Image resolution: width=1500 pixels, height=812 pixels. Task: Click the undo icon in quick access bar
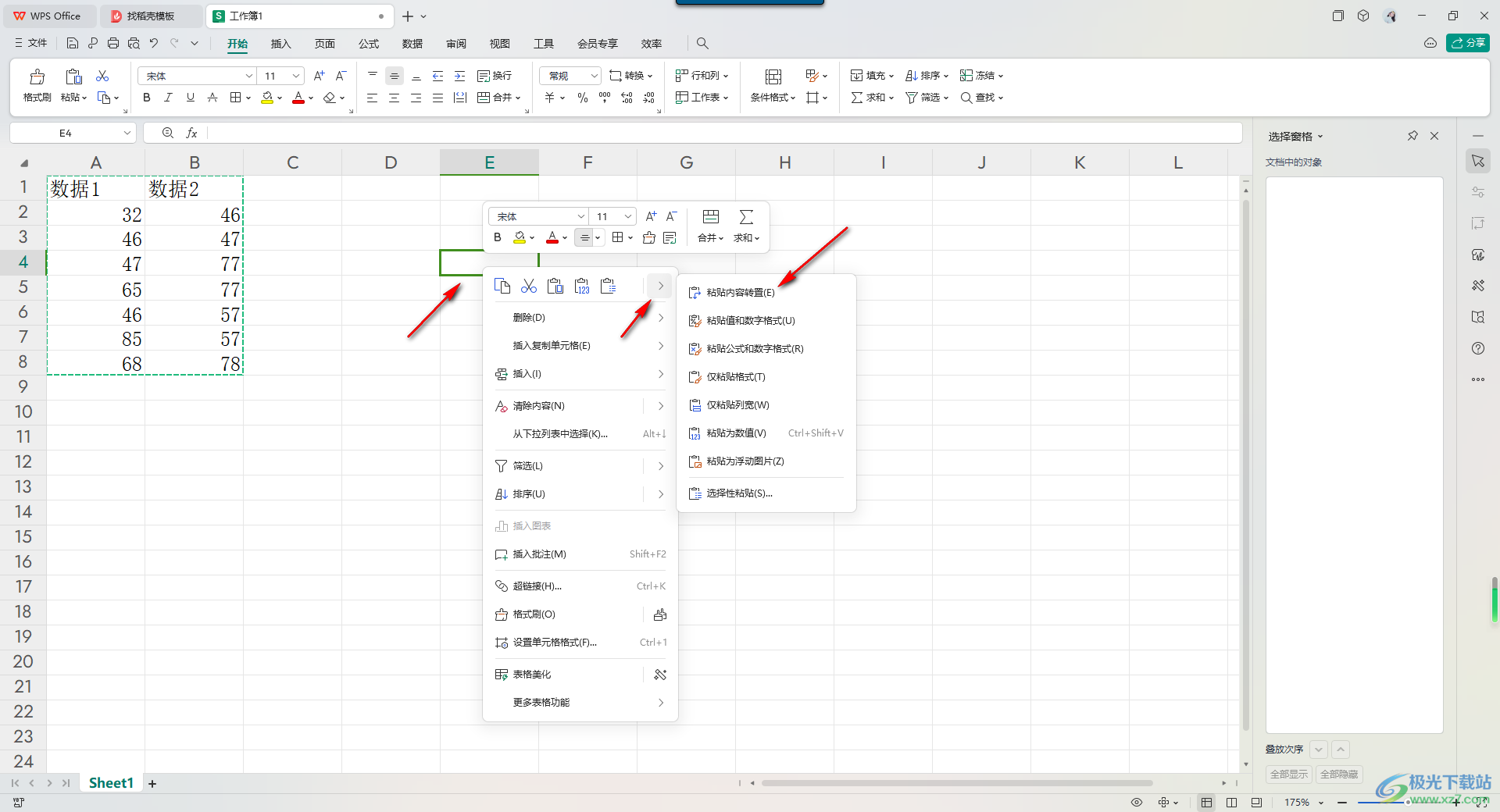pos(154,44)
